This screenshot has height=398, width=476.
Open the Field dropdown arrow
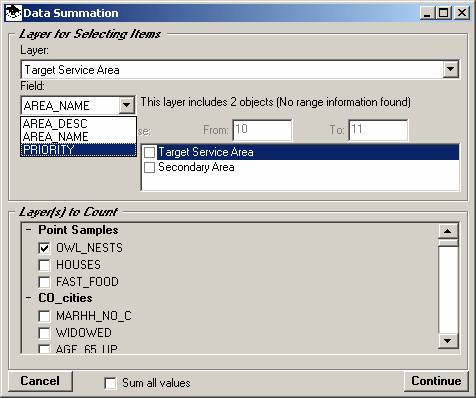point(126,105)
